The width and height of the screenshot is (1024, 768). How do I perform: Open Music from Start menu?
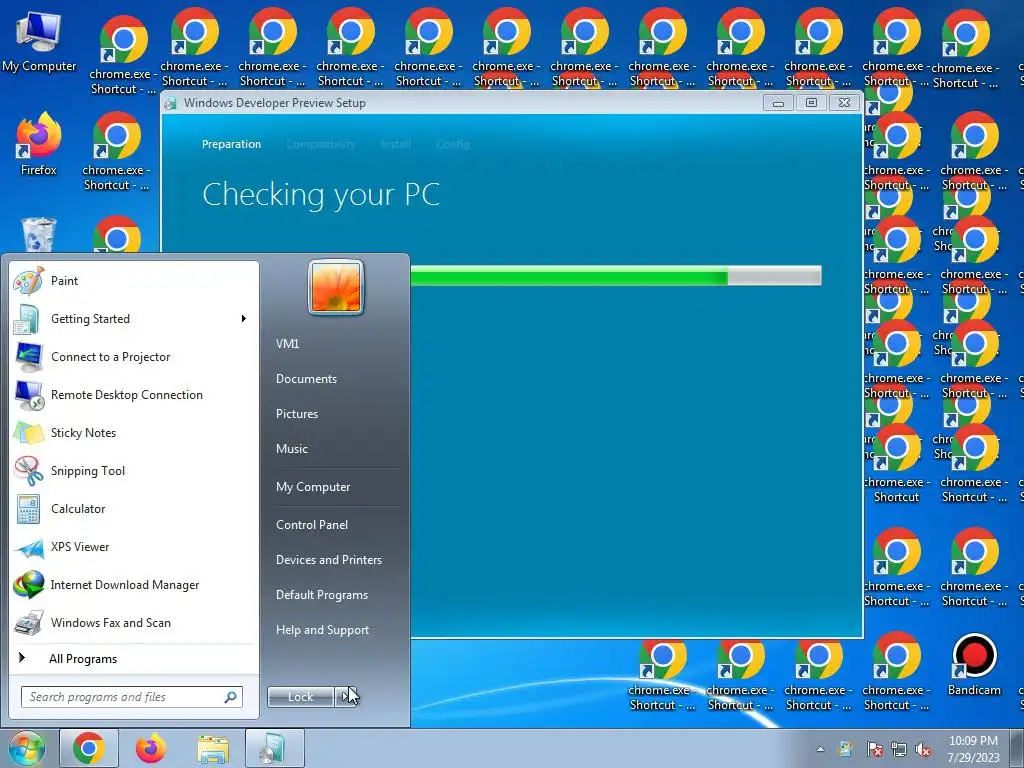[291, 449]
